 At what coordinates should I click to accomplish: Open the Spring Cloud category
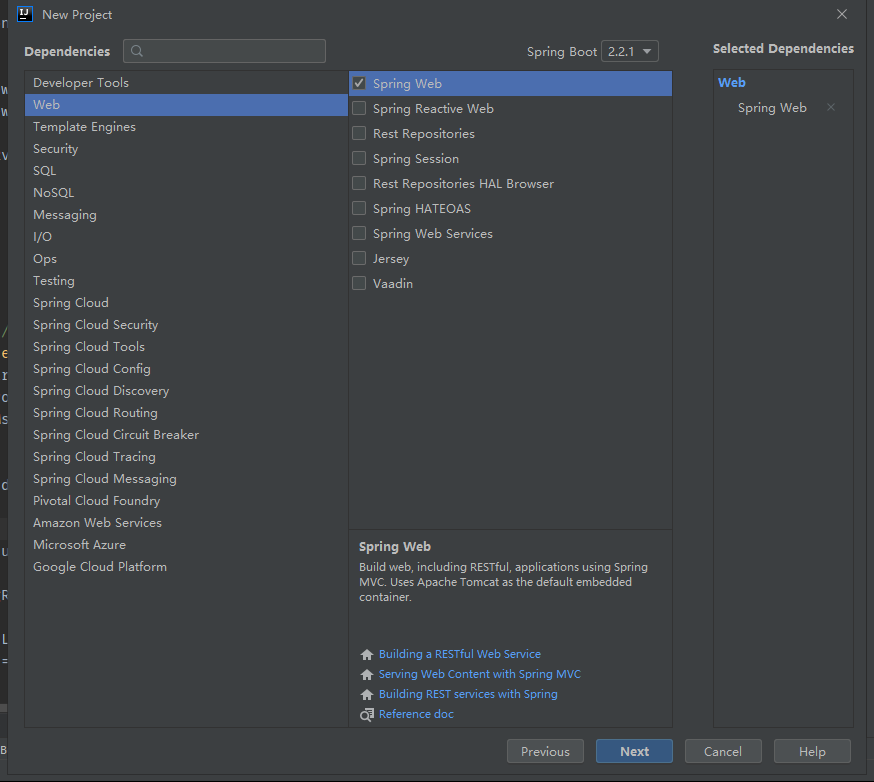pyautogui.click(x=186, y=303)
